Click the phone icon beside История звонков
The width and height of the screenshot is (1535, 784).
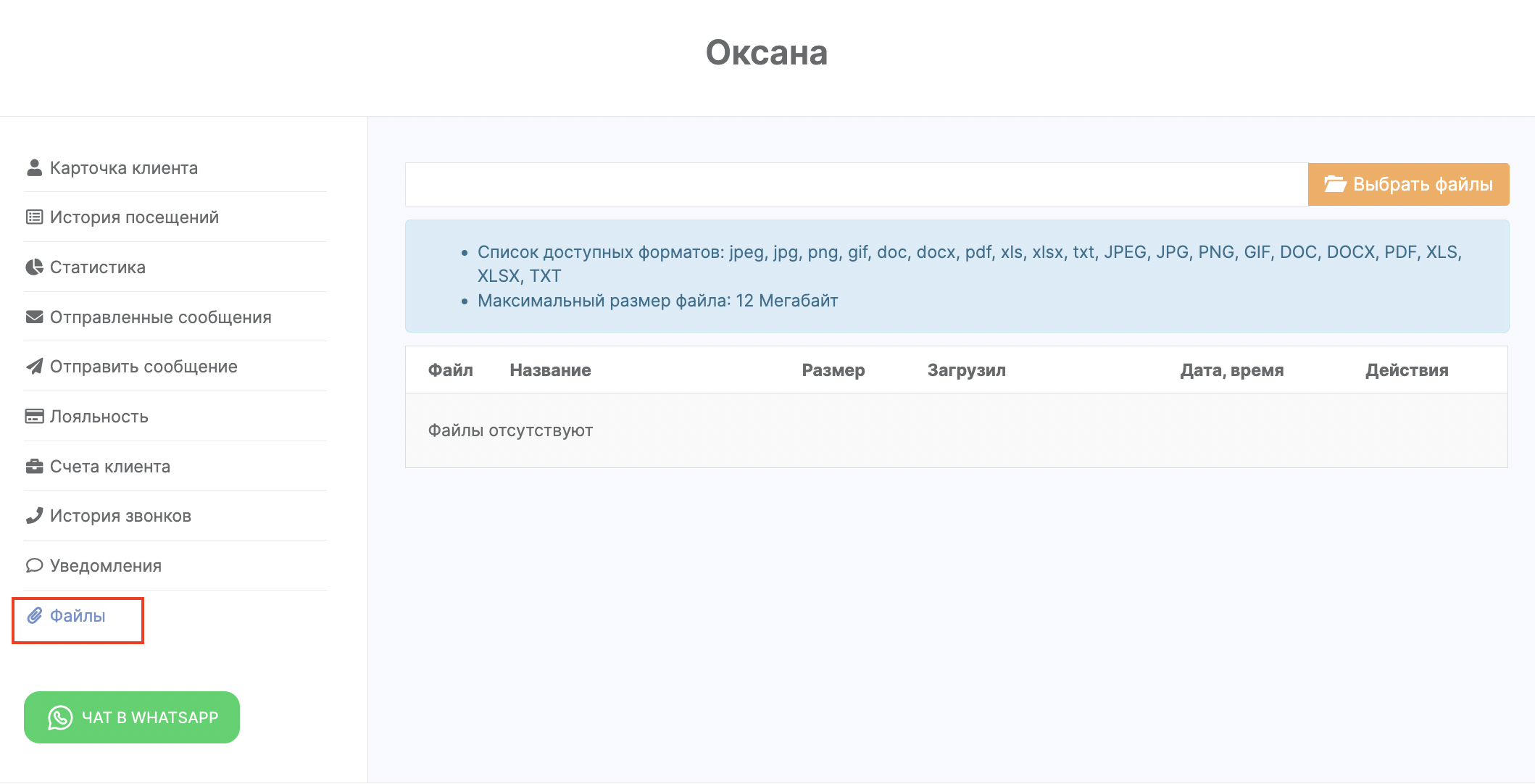pyautogui.click(x=34, y=515)
